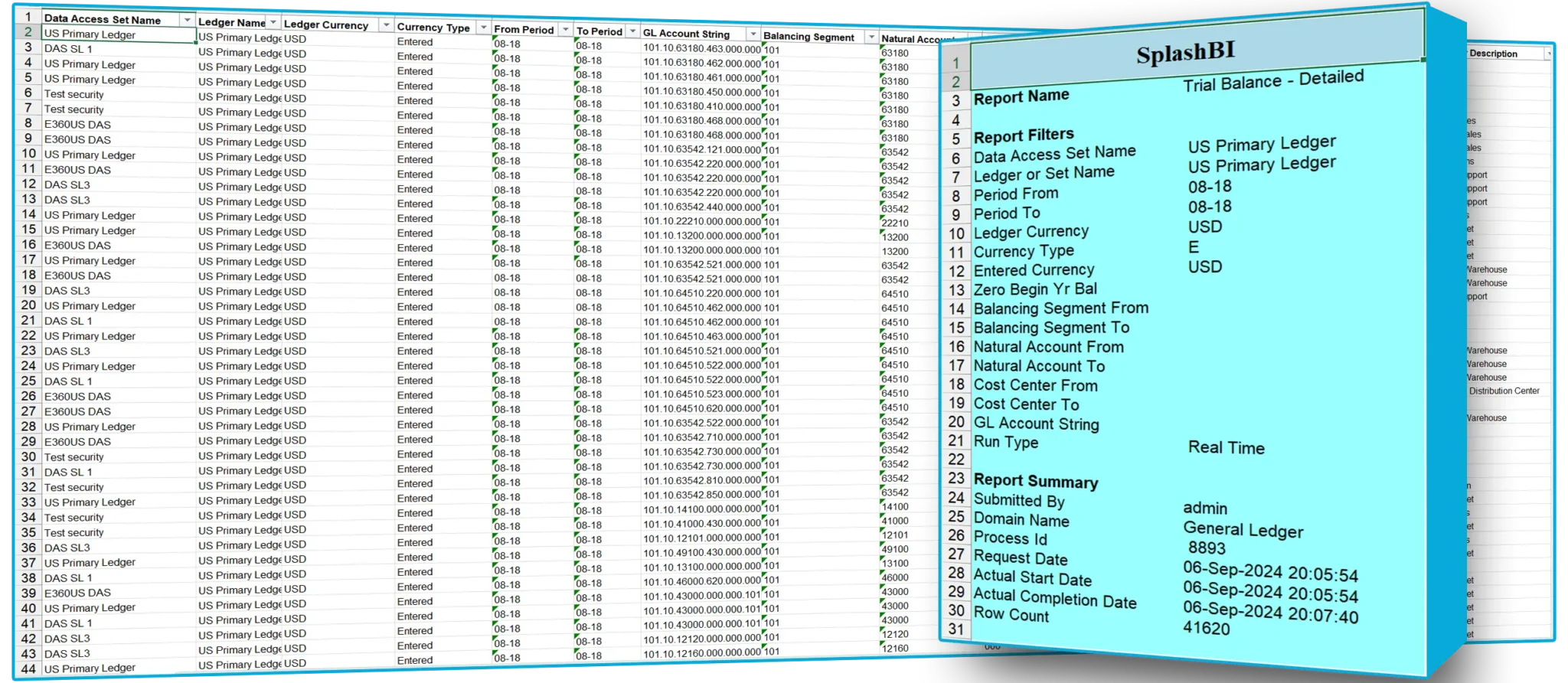The image size is (1568, 683).
Task: Open the Balancing Segment filter dropdown
Action: pyautogui.click(x=871, y=37)
